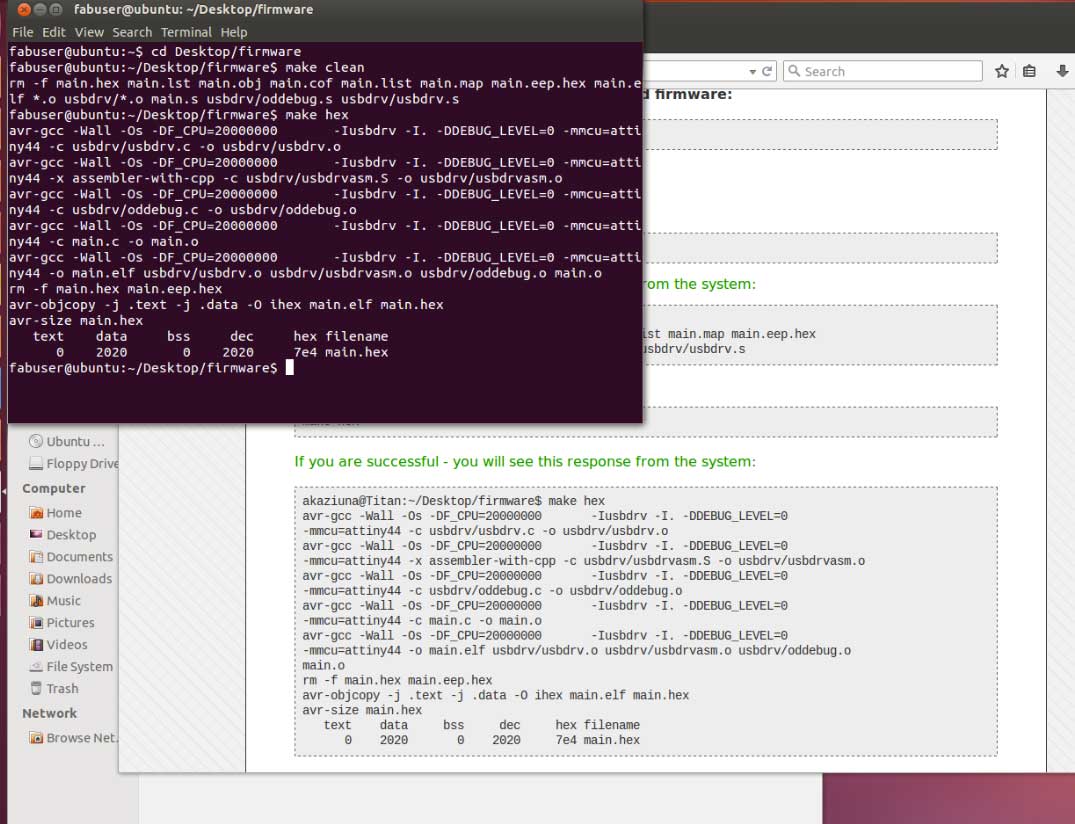Open Trash in the file manager sidebar
Screen dimensions: 1075x824
tap(54, 688)
